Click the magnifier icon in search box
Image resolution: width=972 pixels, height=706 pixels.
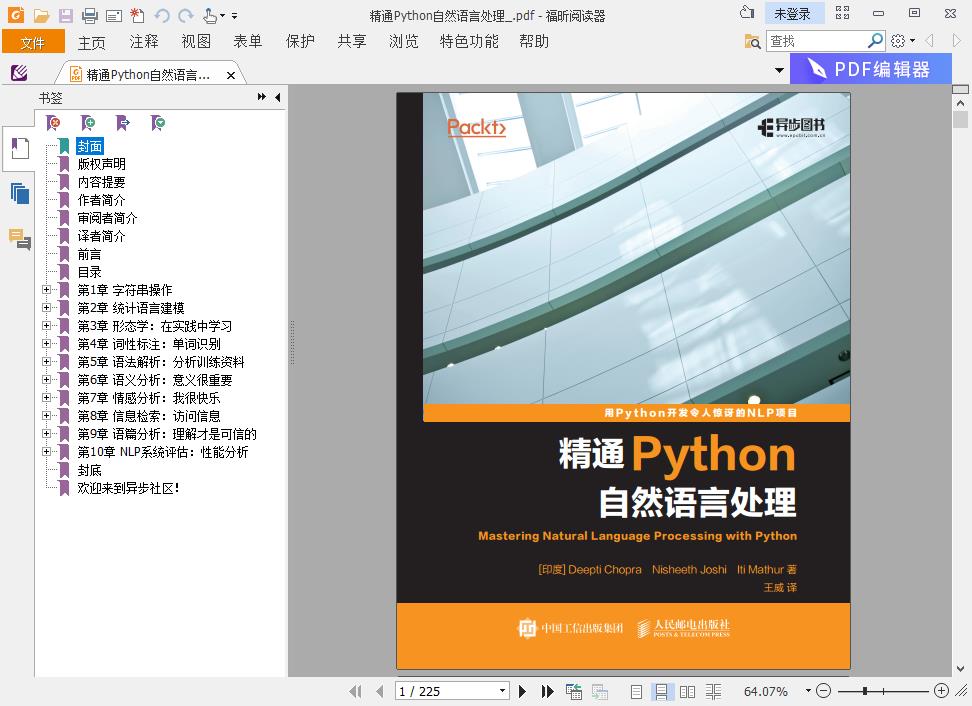(x=875, y=41)
